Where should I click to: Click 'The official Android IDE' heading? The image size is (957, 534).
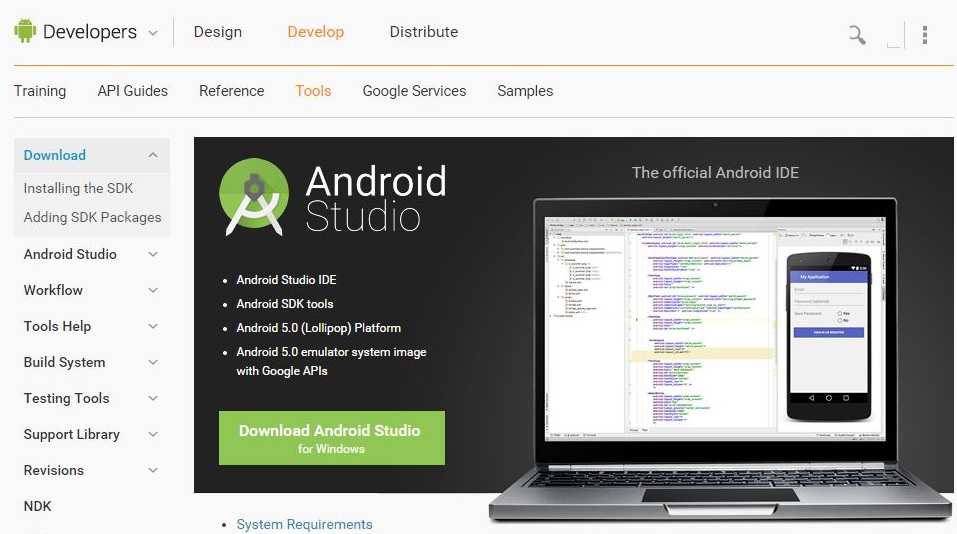[x=715, y=173]
